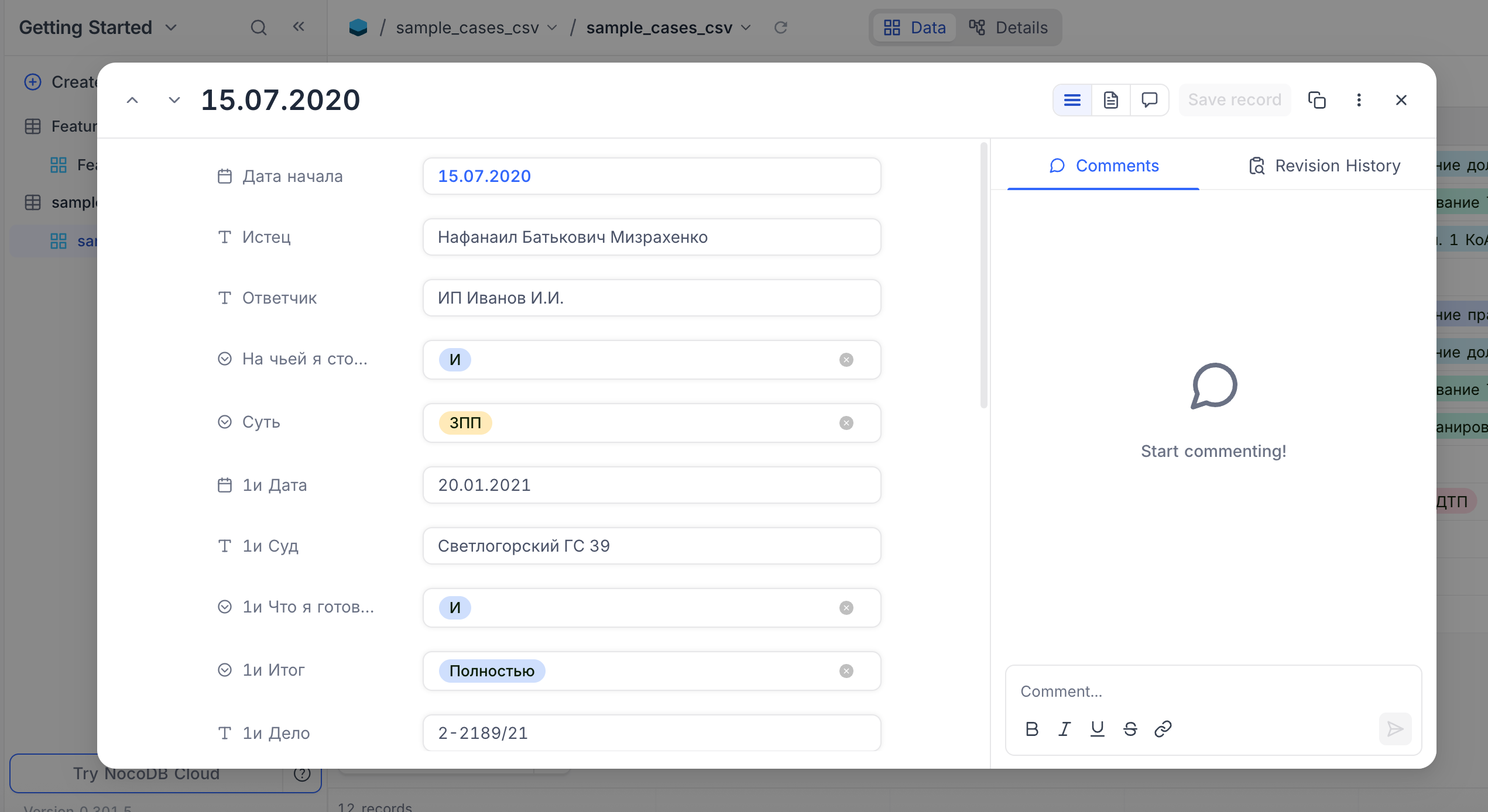Click the 1и Итог field label
The width and height of the screenshot is (1488, 812).
coord(273,670)
